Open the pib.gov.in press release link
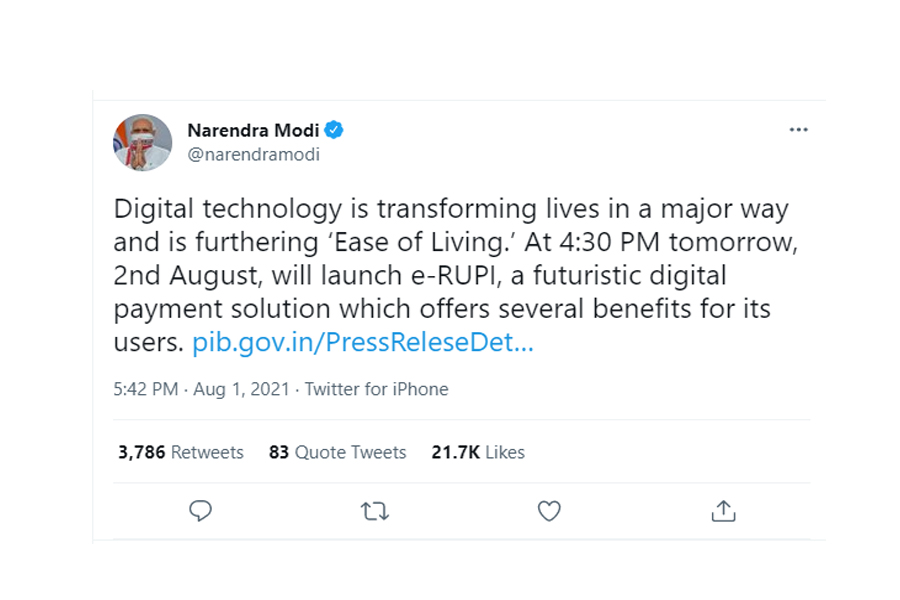Viewport: 900px width, 600px height. pyautogui.click(x=362, y=342)
